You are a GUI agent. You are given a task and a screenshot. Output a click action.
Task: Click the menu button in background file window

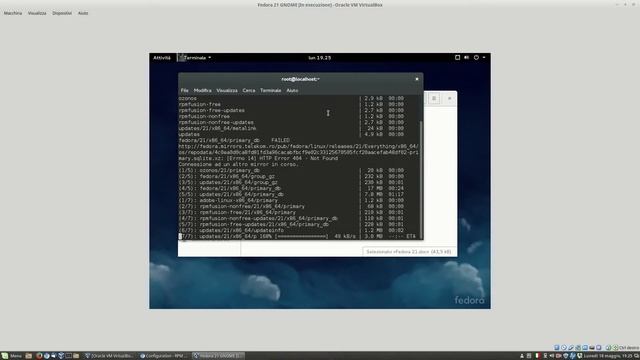[434, 98]
